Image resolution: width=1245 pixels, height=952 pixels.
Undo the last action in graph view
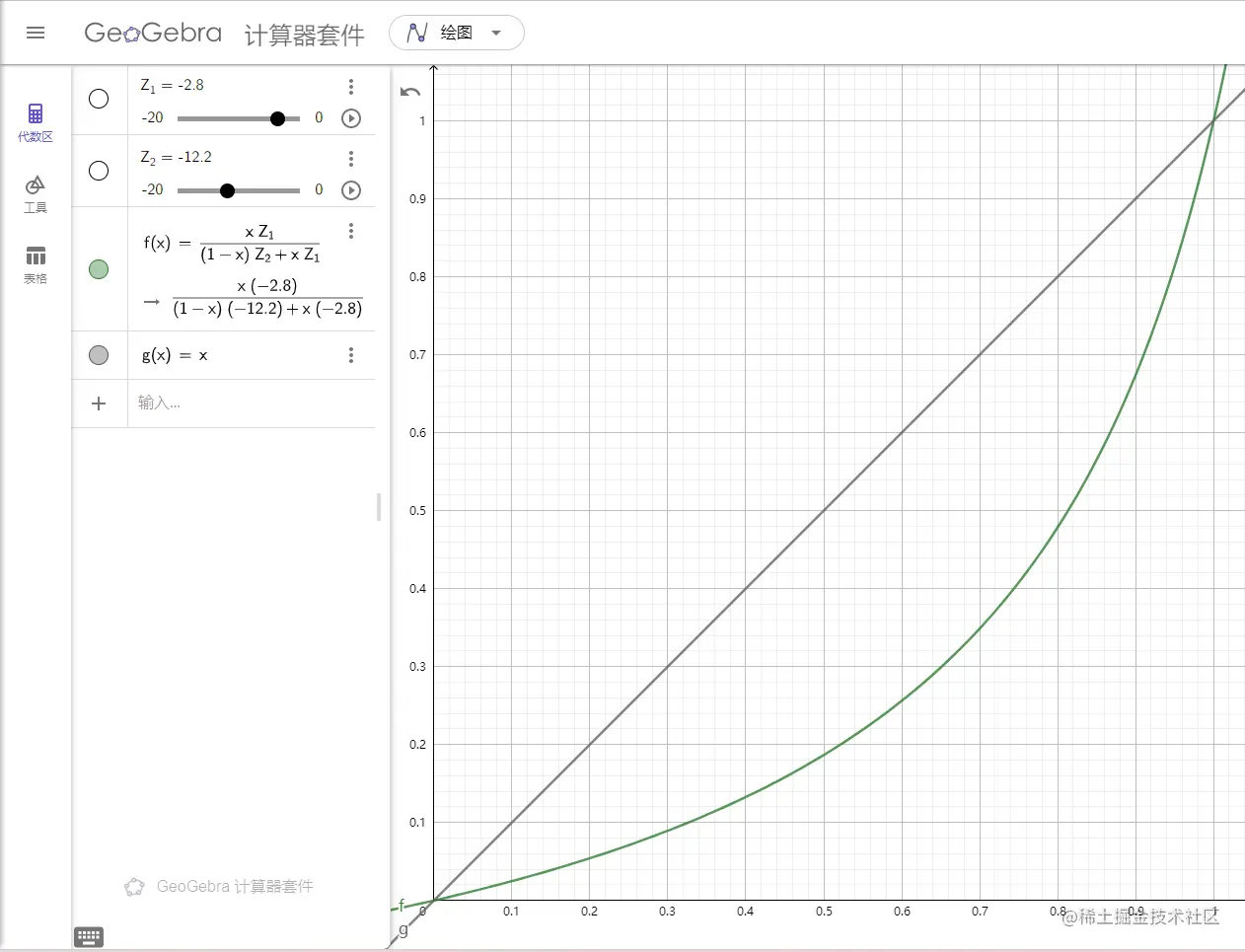click(x=410, y=92)
